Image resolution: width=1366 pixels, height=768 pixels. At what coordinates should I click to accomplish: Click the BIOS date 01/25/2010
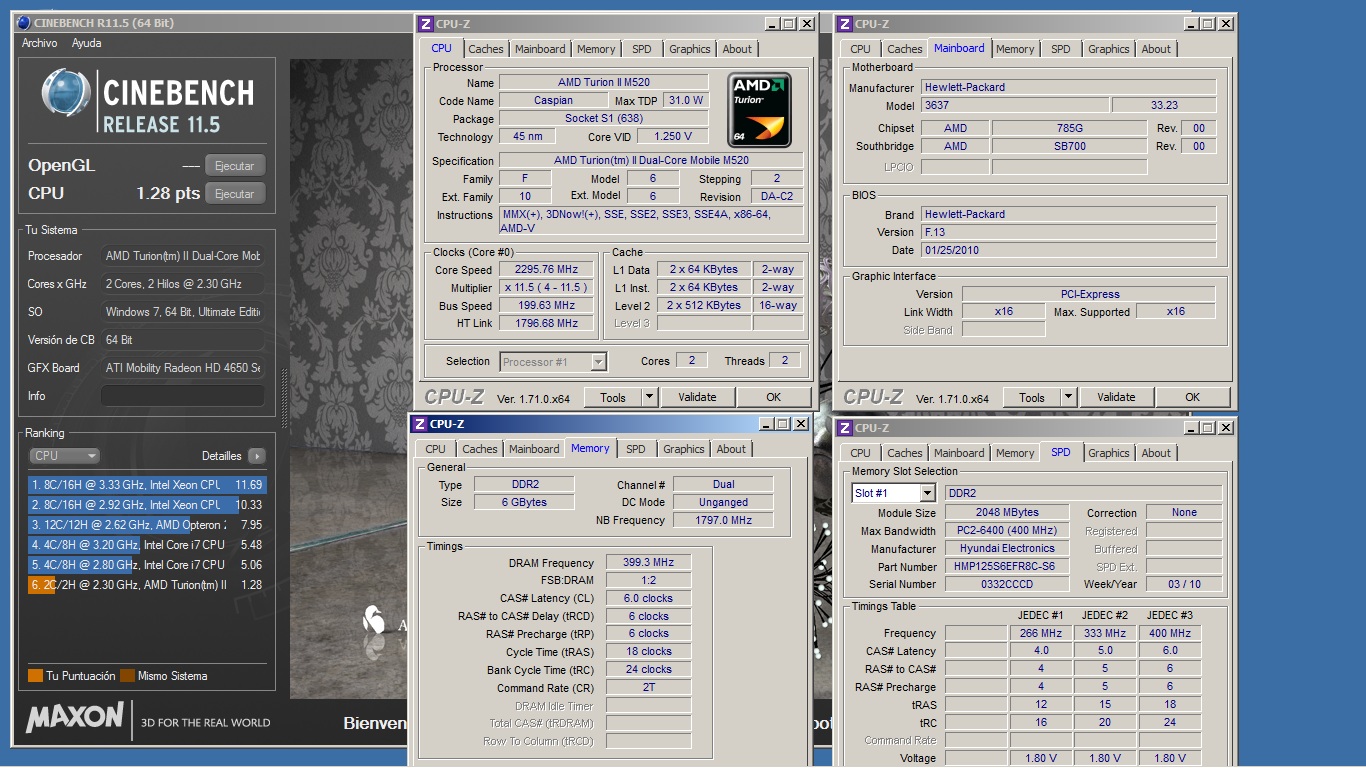[x=1068, y=250]
